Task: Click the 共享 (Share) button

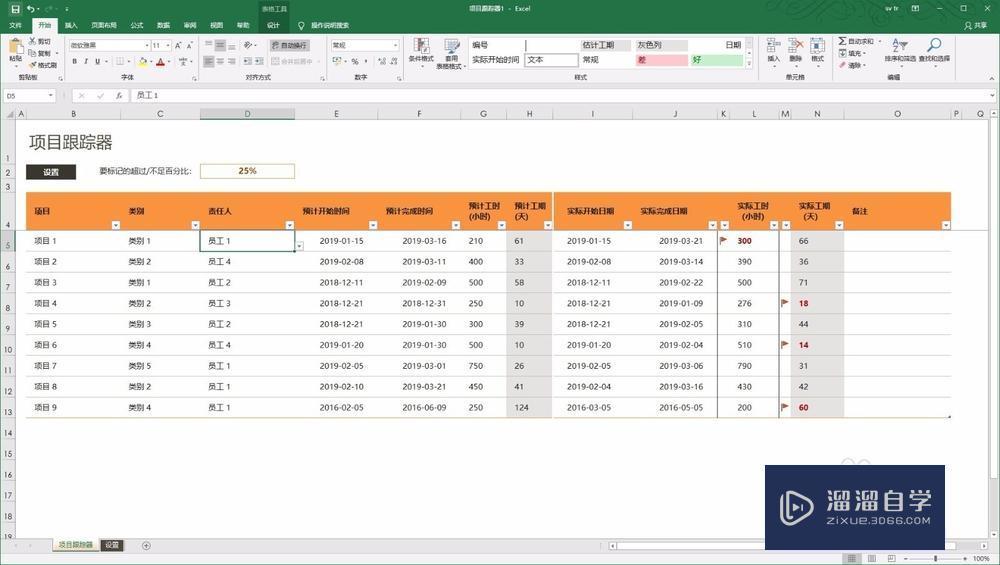Action: [976, 26]
